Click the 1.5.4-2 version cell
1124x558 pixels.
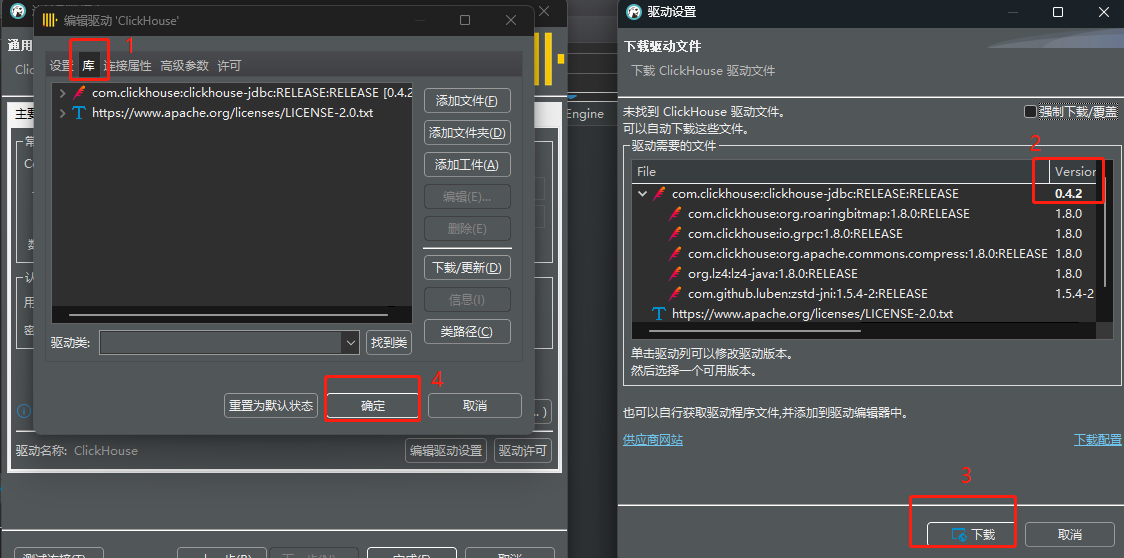tap(1074, 293)
